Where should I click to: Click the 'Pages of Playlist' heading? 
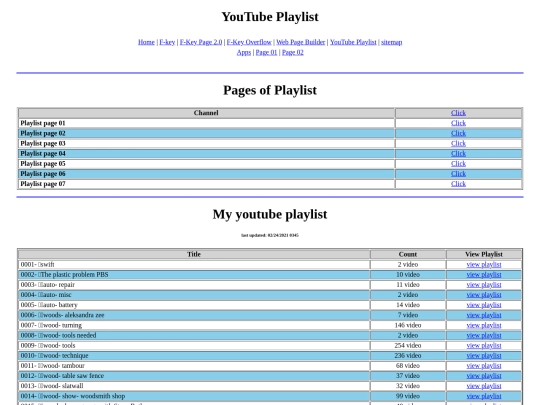(x=270, y=90)
